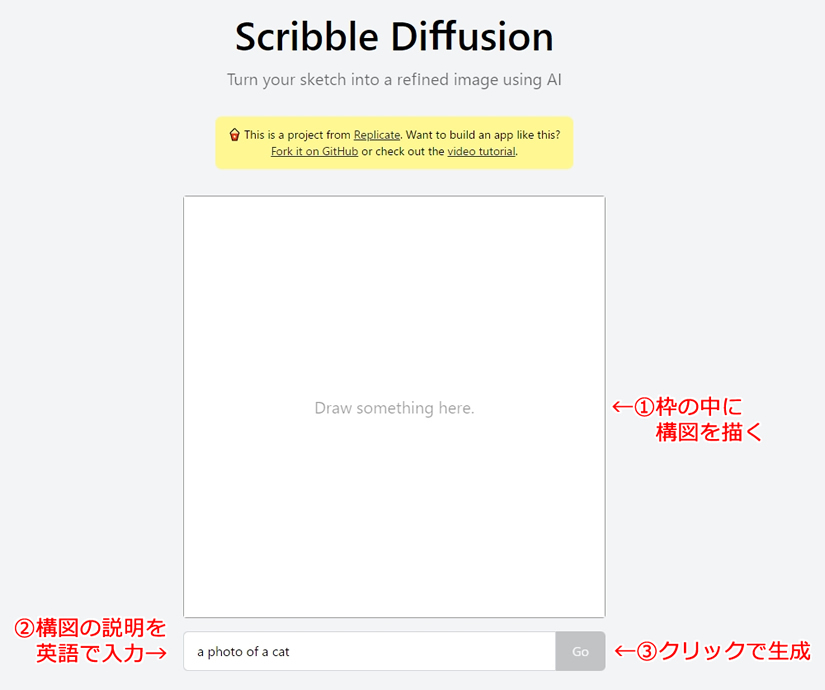Click the prompt field containing "a photo of a cat"
The width and height of the screenshot is (825, 690).
[369, 651]
